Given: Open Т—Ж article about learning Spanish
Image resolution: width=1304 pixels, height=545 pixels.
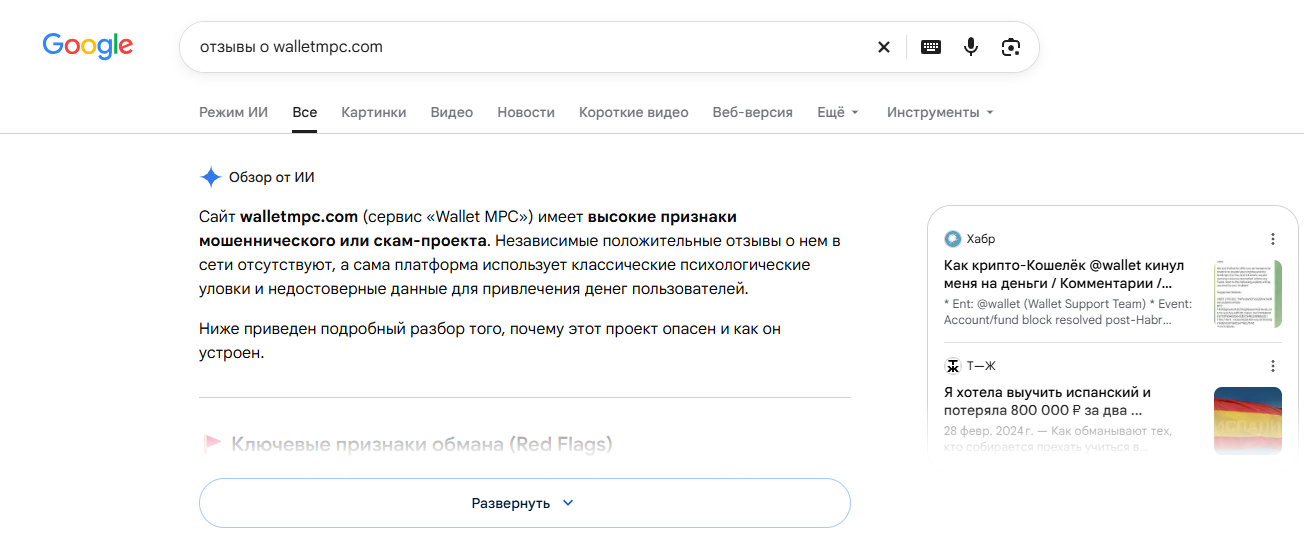Looking at the screenshot, I should click(1048, 401).
